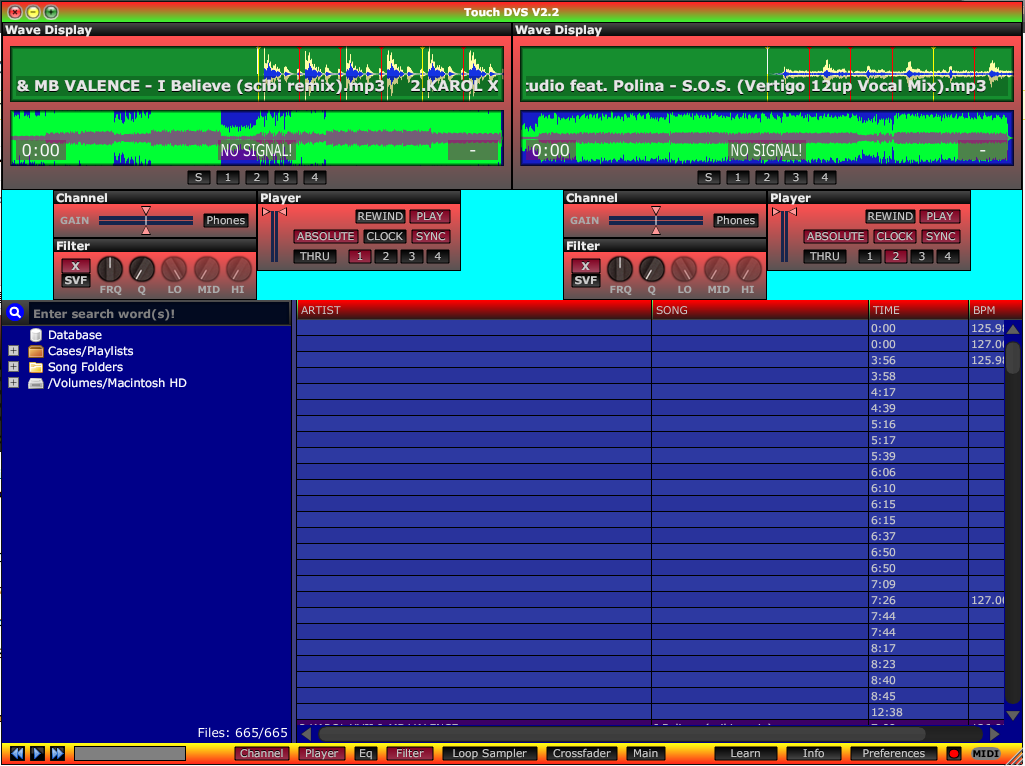The height and width of the screenshot is (766, 1025).
Task: Open Preferences from the bottom bar
Action: coord(893,753)
